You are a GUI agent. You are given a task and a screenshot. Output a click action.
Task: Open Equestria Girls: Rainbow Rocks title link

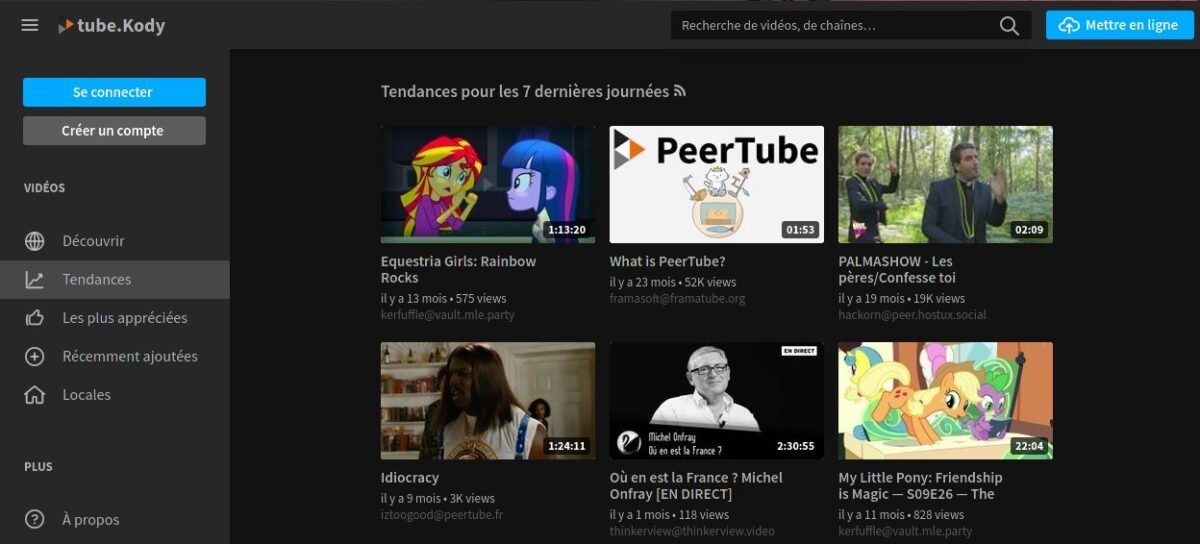coord(458,269)
